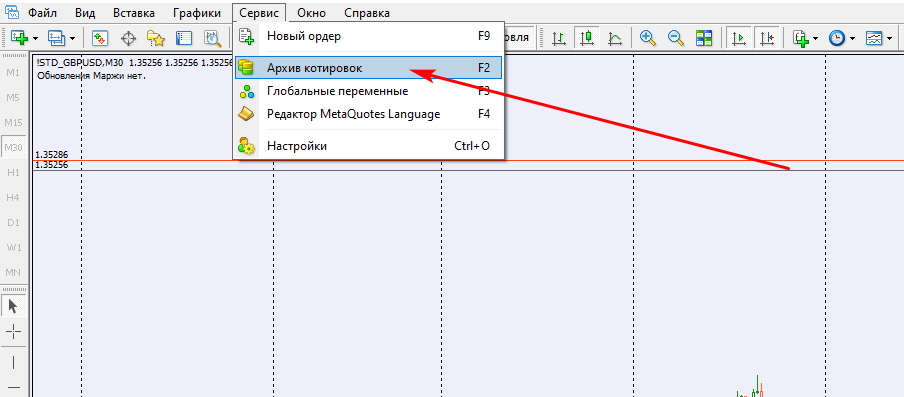Select the arrow cursor tool

13,306
